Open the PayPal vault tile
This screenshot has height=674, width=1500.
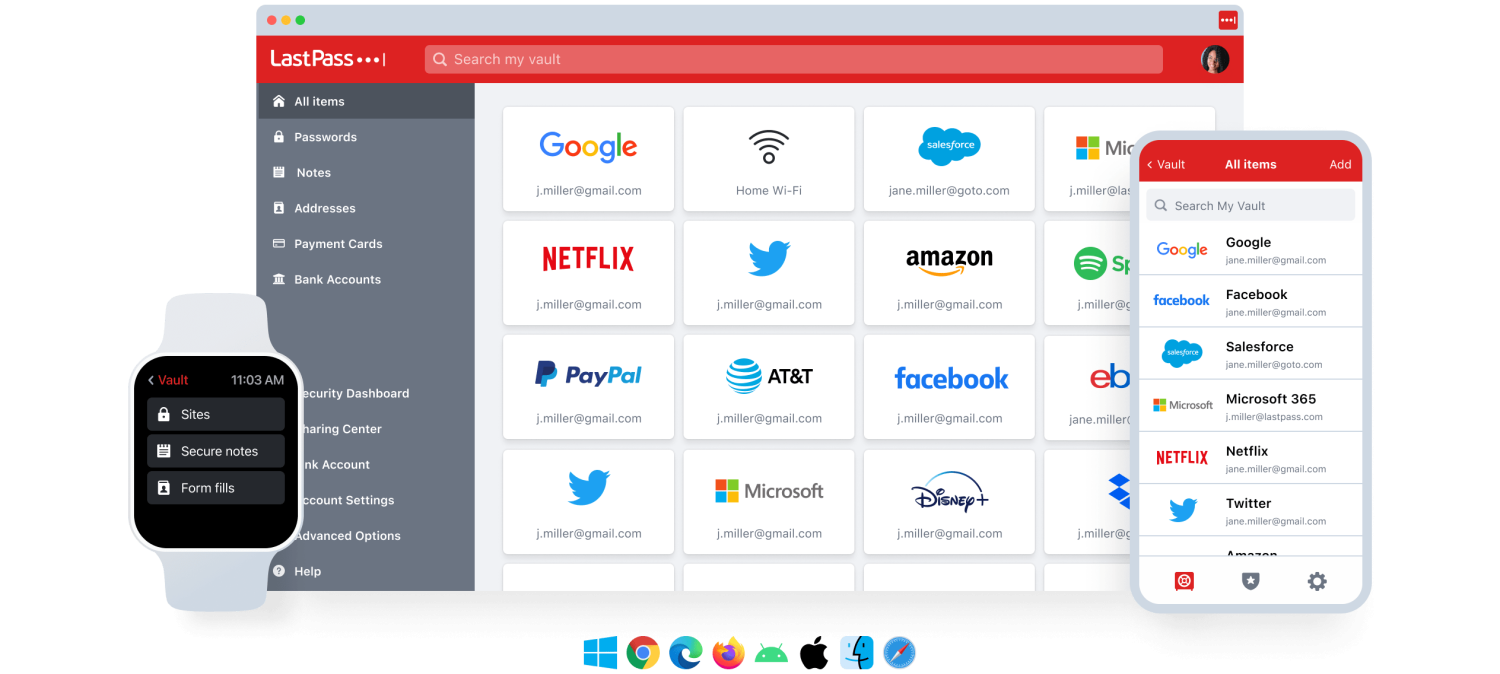[x=588, y=387]
